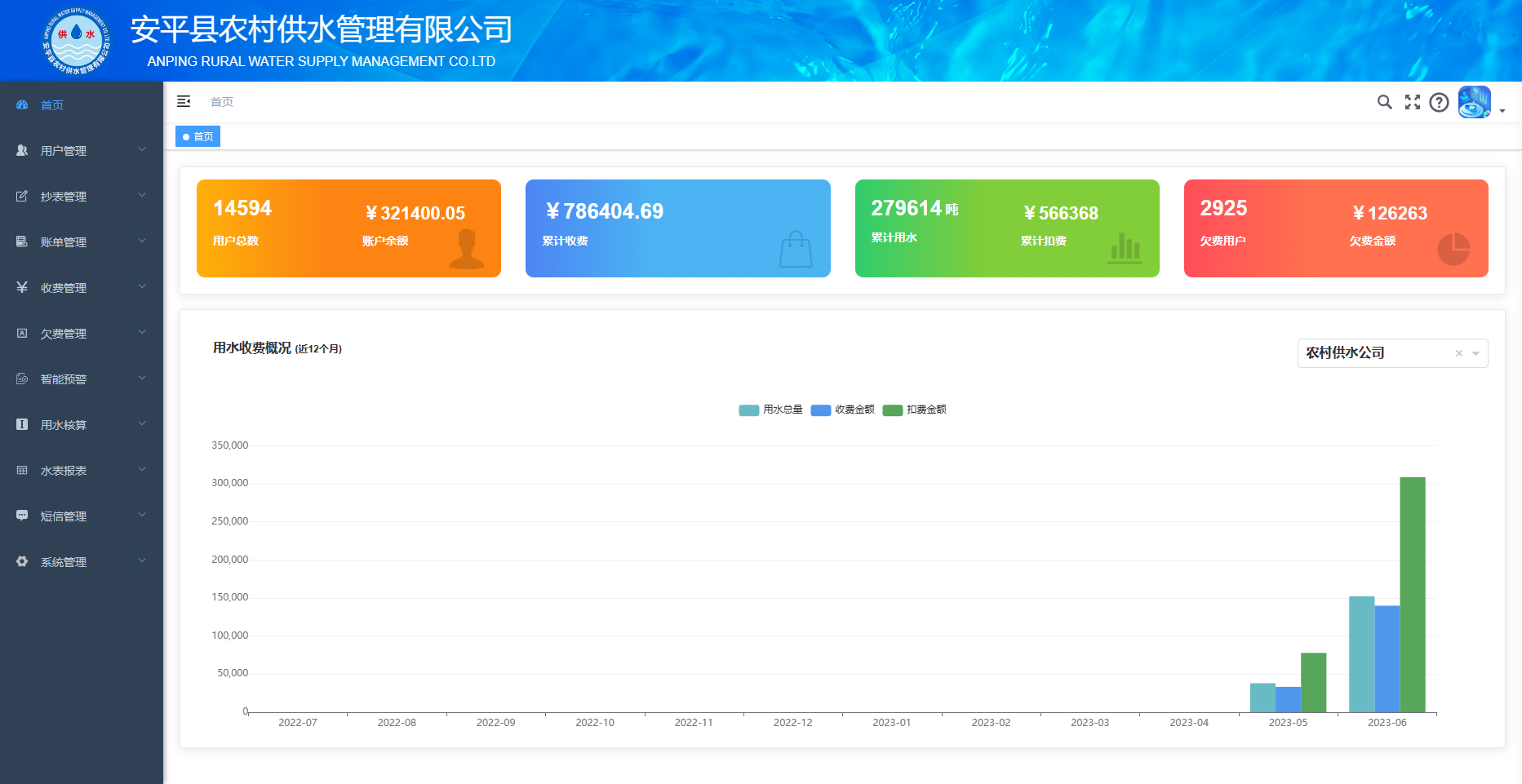Select the 账单管理 sidebar icon
Image resolution: width=1522 pixels, height=784 pixels.
tap(20, 241)
